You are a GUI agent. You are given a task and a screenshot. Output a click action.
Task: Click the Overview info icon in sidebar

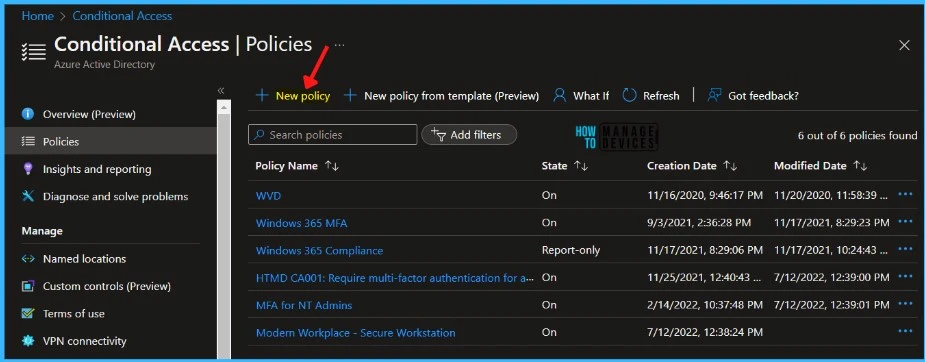(x=28, y=114)
